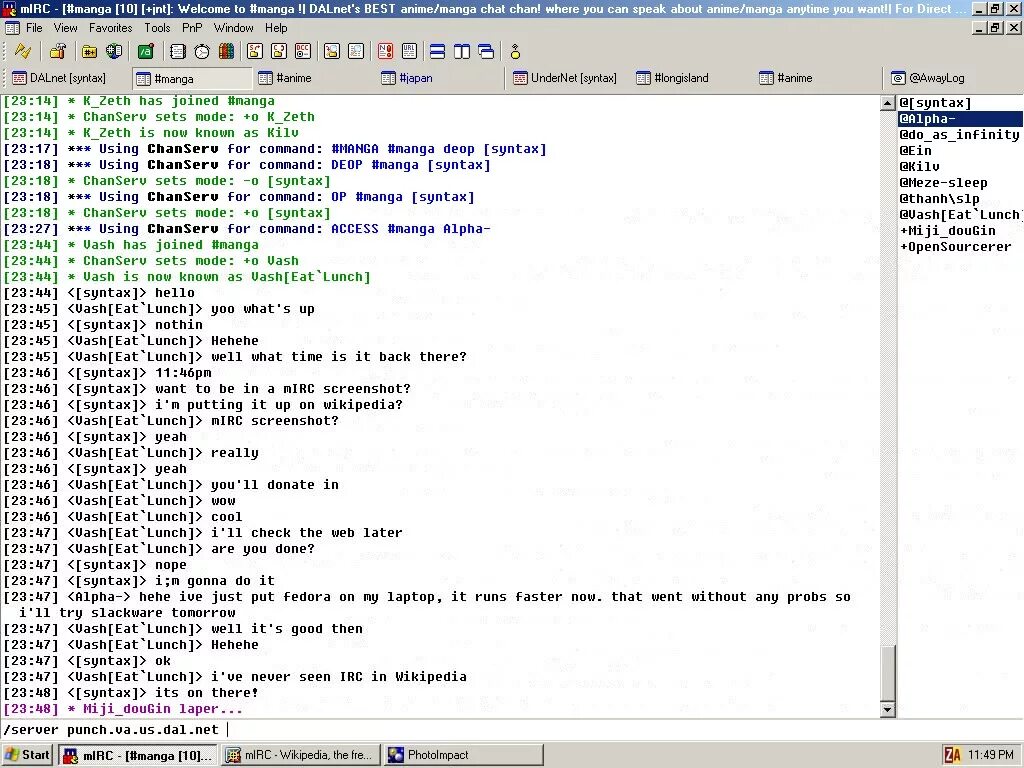Open the Colors books icon

coord(226,51)
